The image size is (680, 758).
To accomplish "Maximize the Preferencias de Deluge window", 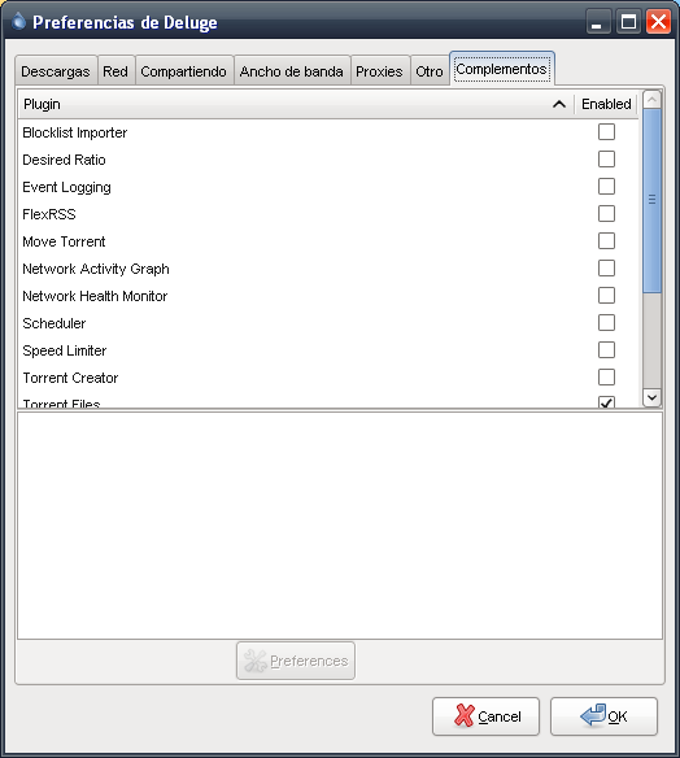I will pos(628,22).
